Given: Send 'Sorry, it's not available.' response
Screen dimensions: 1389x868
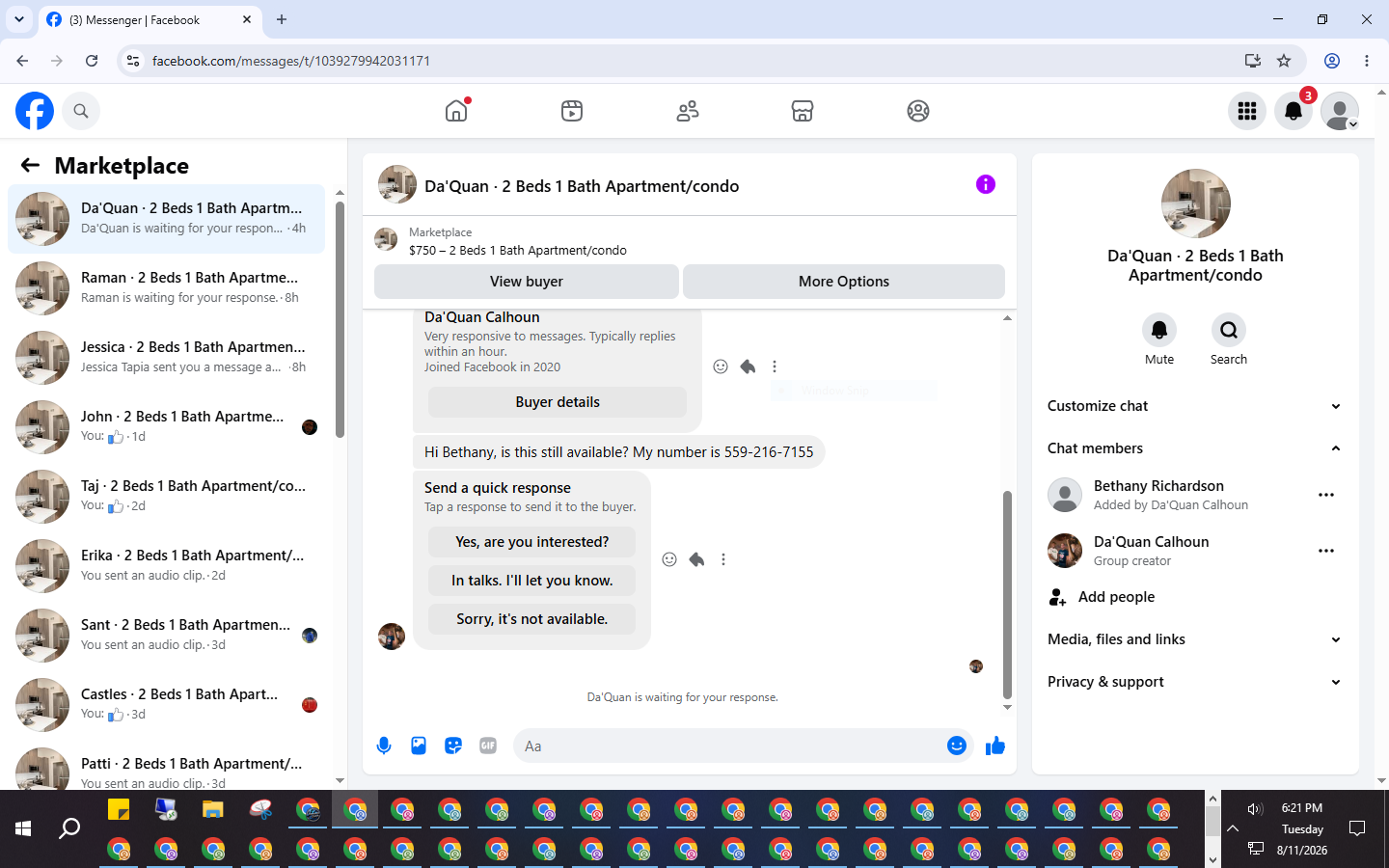Looking at the screenshot, I should [x=532, y=619].
